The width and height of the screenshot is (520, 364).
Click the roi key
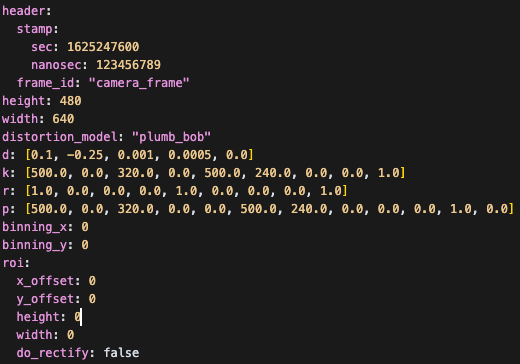click(13, 263)
